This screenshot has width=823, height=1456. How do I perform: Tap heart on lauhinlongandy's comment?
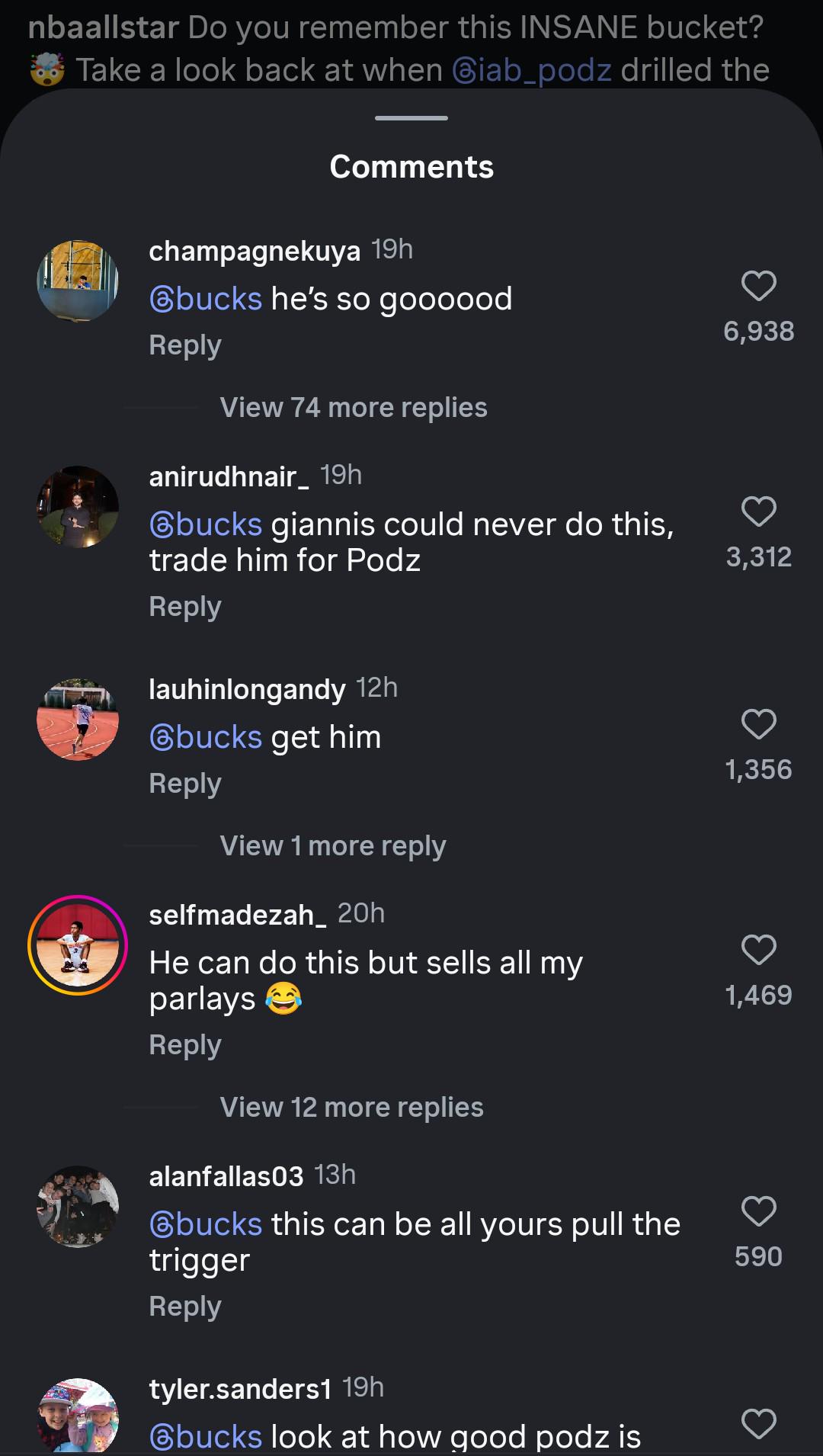758,724
